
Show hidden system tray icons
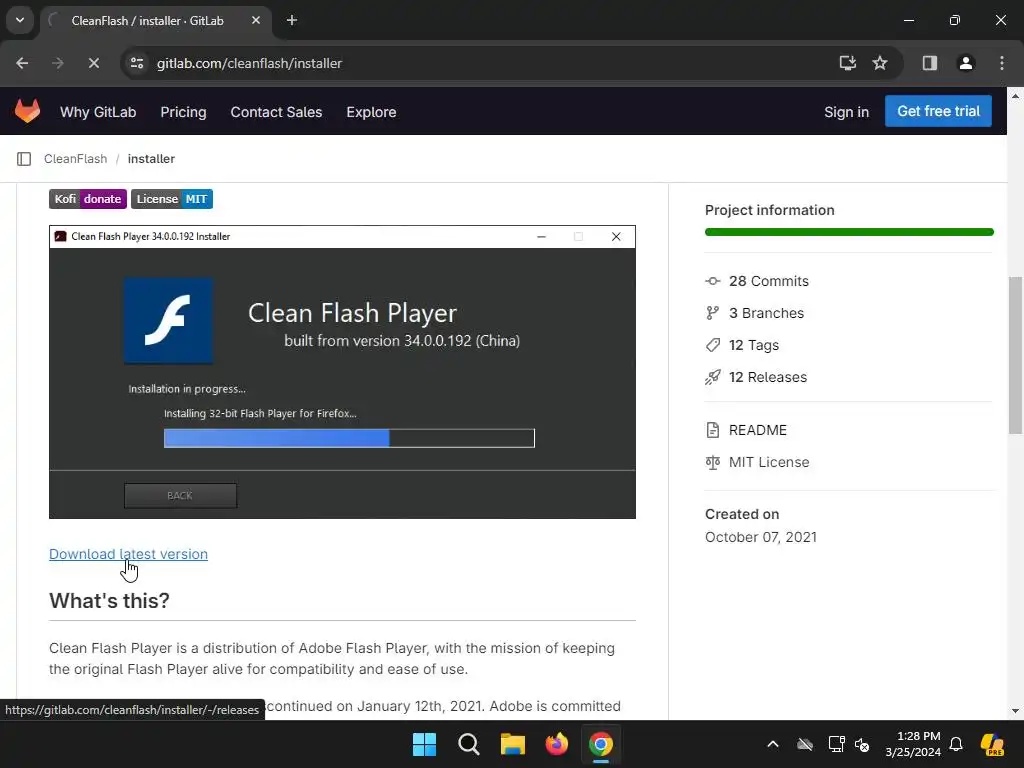[773, 744]
